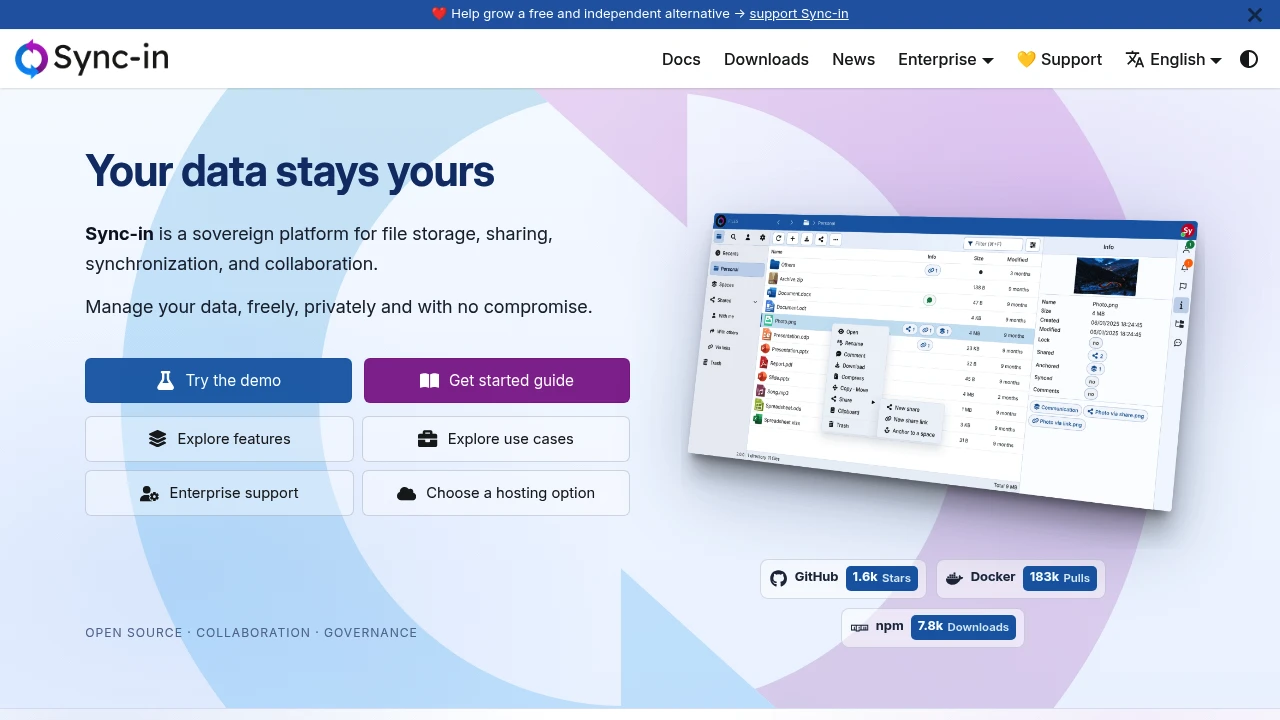1280x720 pixels.
Task: Open the Downloads page
Action: click(x=766, y=59)
